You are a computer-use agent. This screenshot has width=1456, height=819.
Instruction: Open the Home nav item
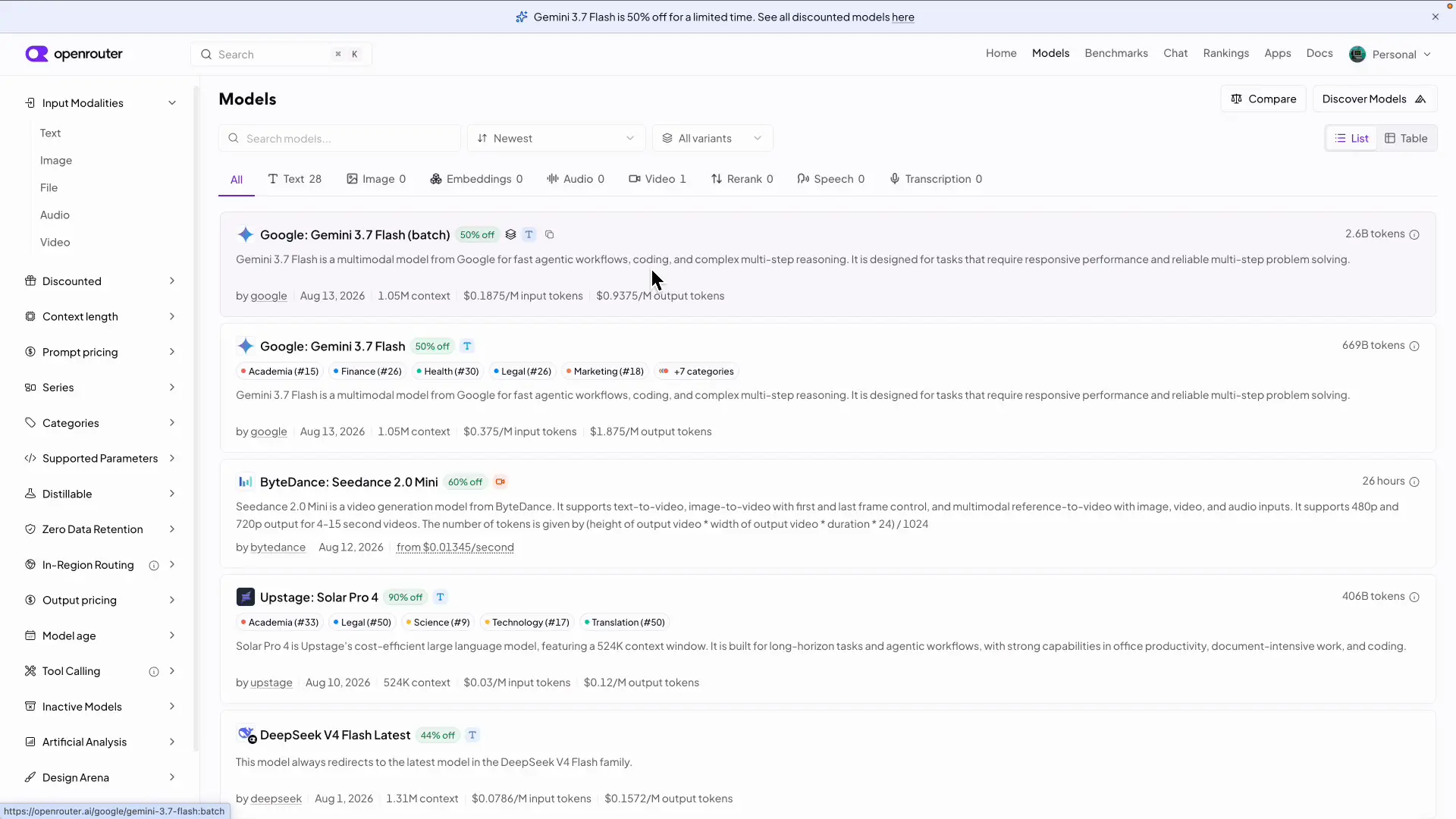pyautogui.click(x=1001, y=53)
